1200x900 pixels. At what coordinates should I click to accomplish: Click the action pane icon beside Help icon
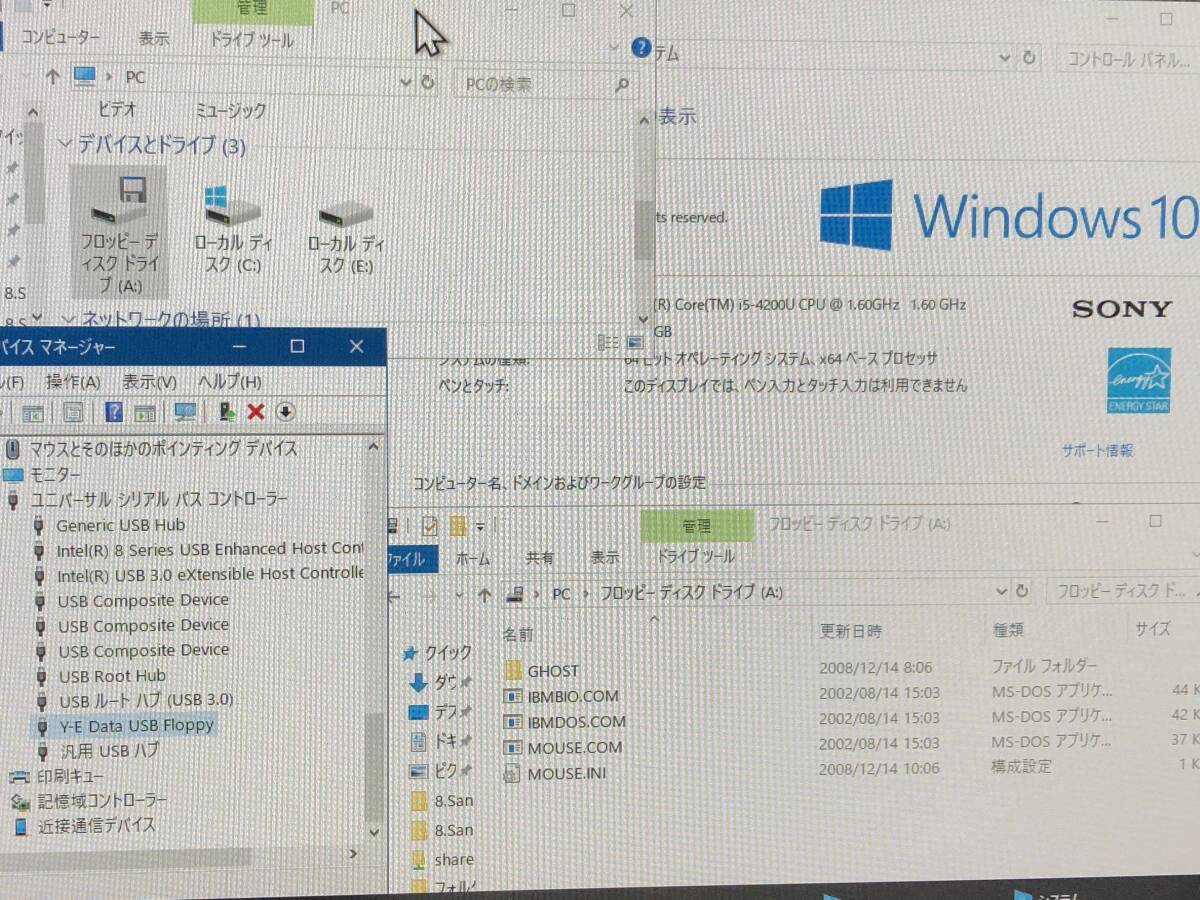click(x=145, y=412)
